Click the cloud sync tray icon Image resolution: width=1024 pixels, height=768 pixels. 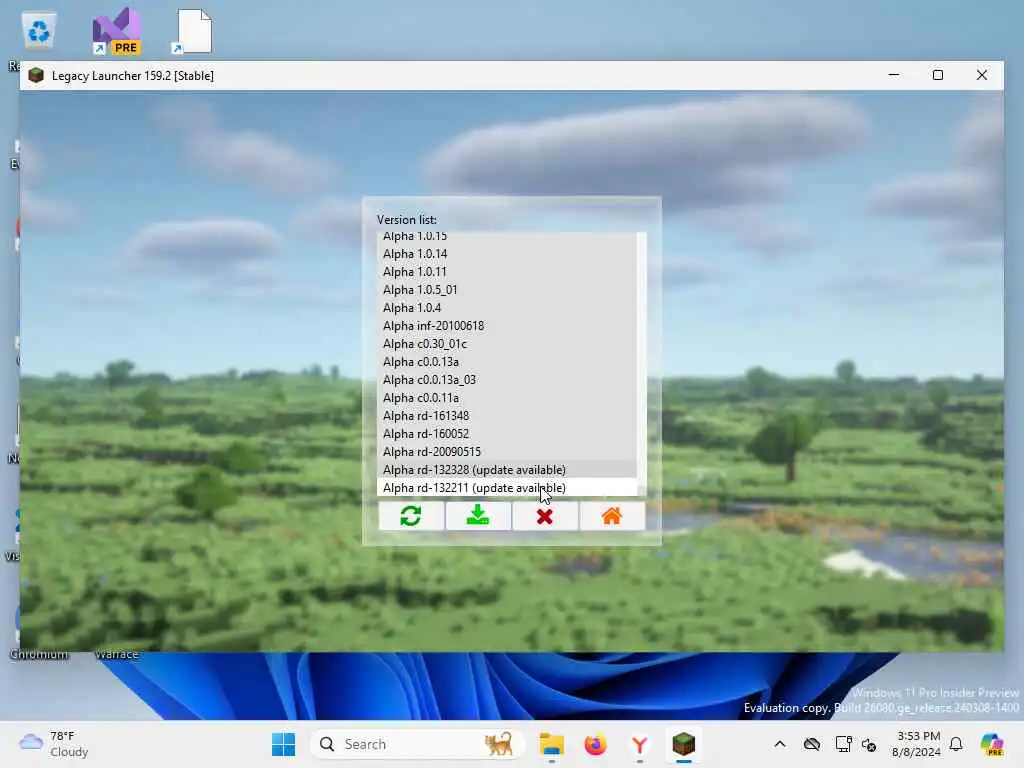point(812,744)
